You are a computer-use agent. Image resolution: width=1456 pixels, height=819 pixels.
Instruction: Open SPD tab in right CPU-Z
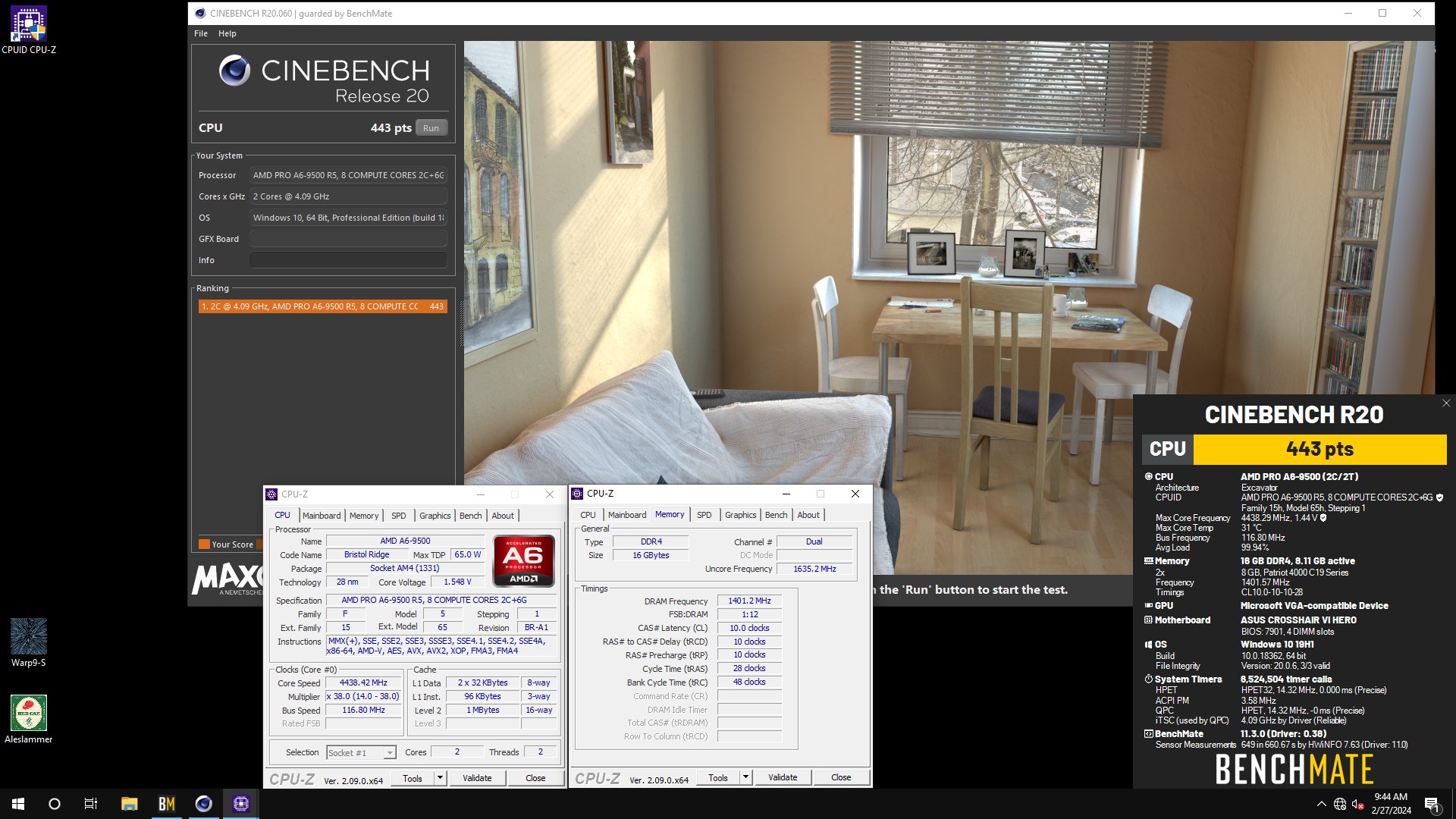pyautogui.click(x=704, y=515)
